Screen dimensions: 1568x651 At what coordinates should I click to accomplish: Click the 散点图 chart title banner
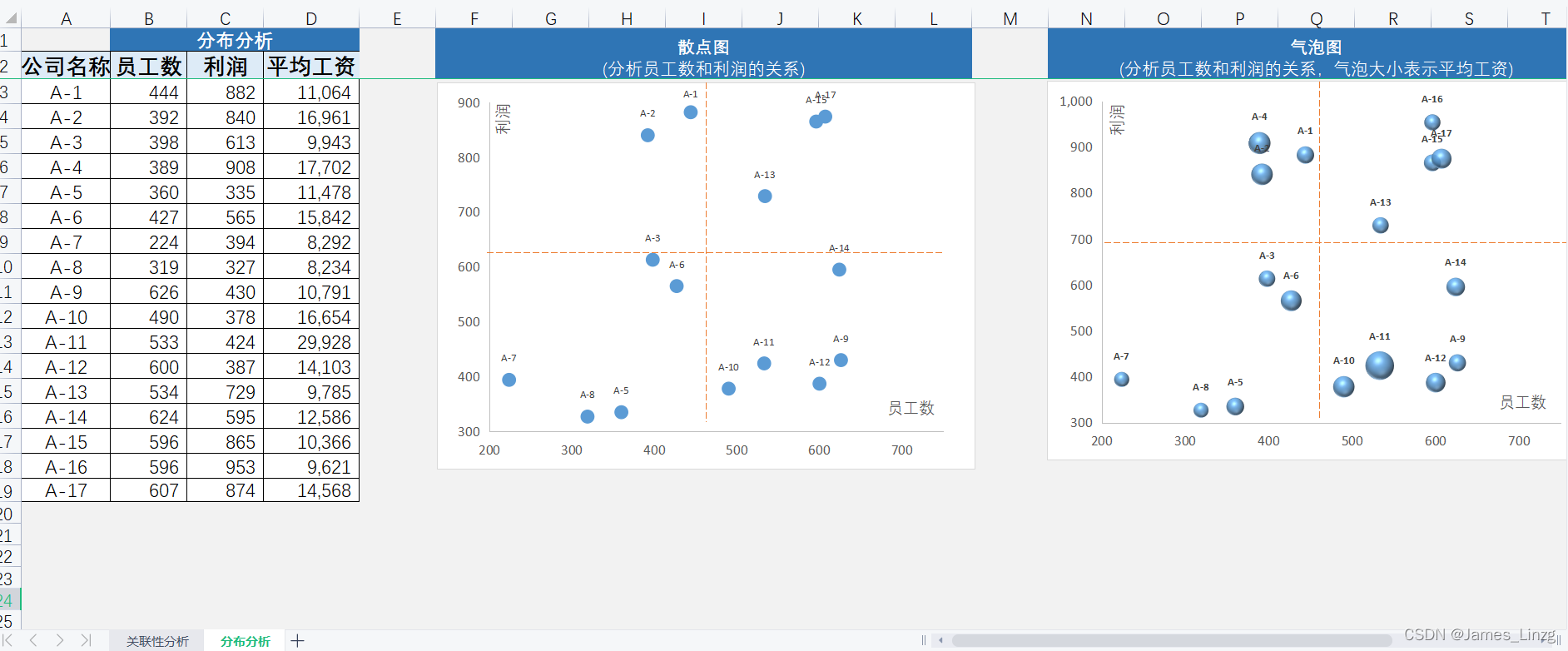tap(703, 53)
